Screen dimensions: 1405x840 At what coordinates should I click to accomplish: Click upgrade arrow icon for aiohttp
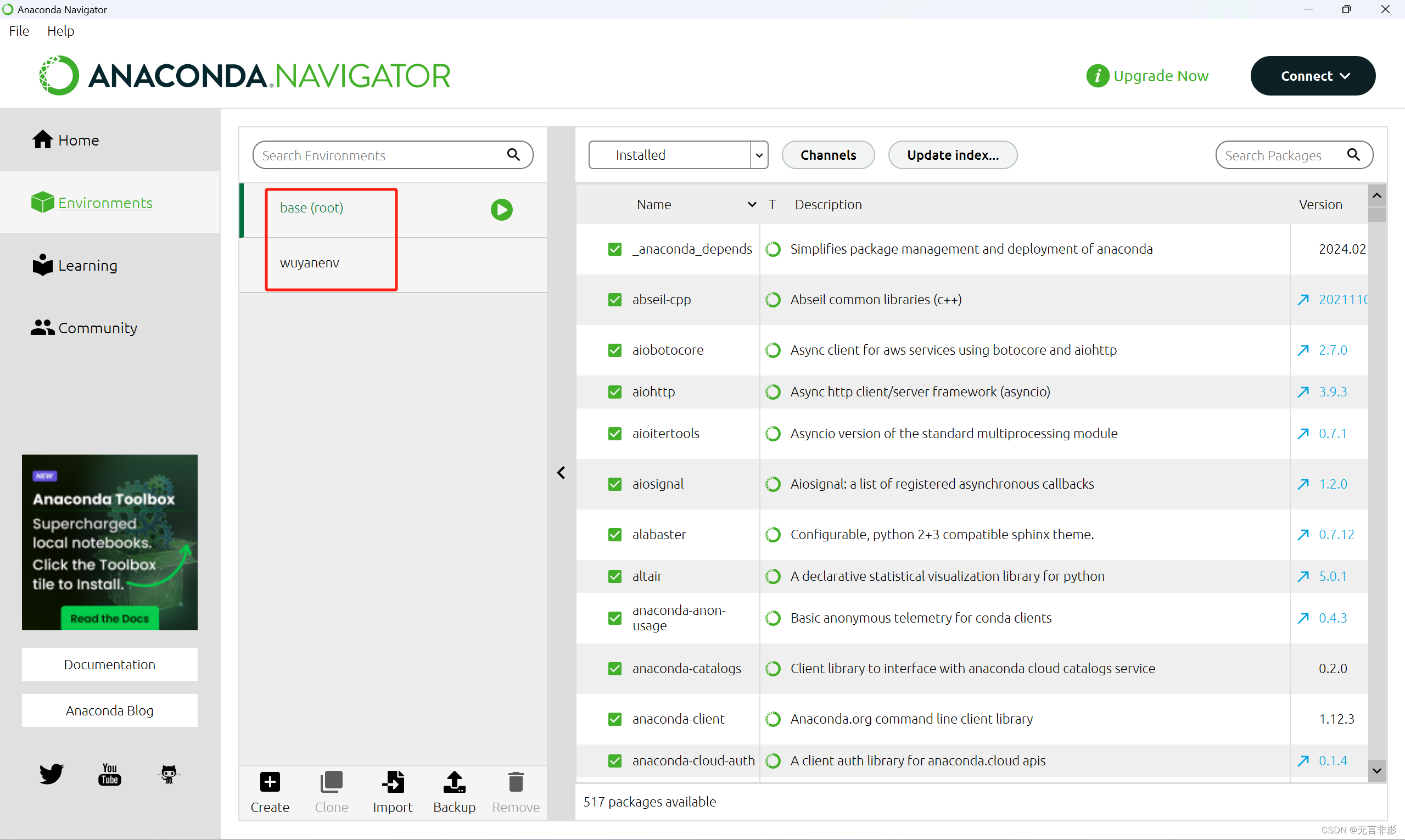[x=1303, y=391]
